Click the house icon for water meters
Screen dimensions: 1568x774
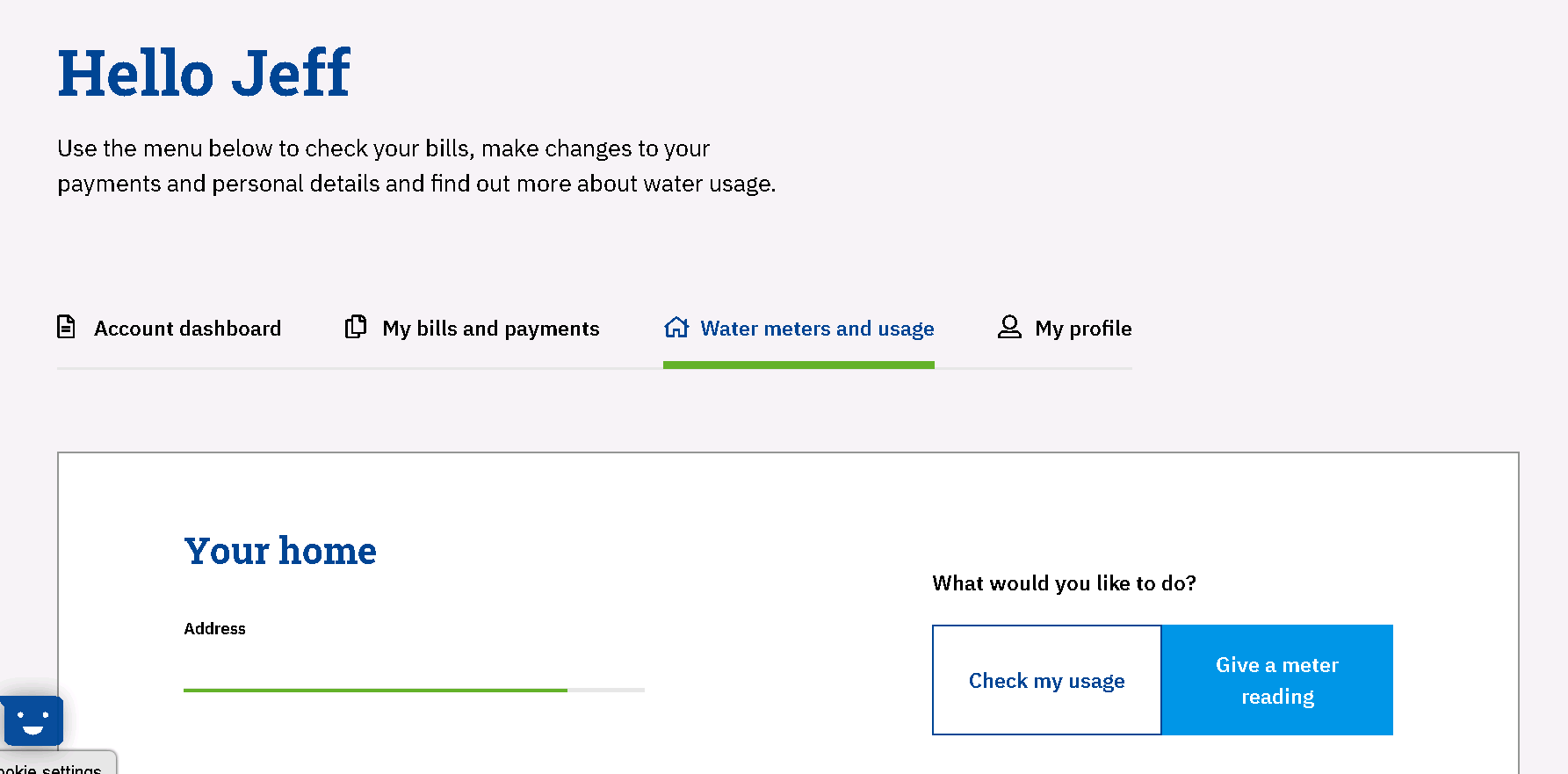[x=676, y=327]
